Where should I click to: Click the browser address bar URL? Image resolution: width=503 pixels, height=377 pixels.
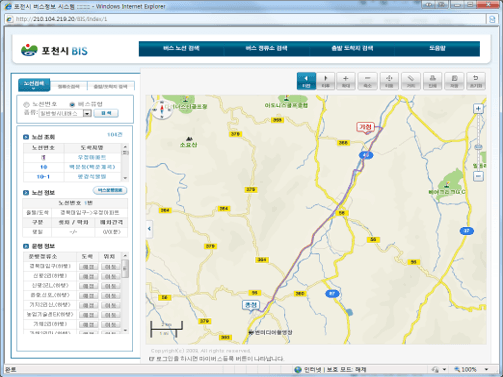click(62, 19)
